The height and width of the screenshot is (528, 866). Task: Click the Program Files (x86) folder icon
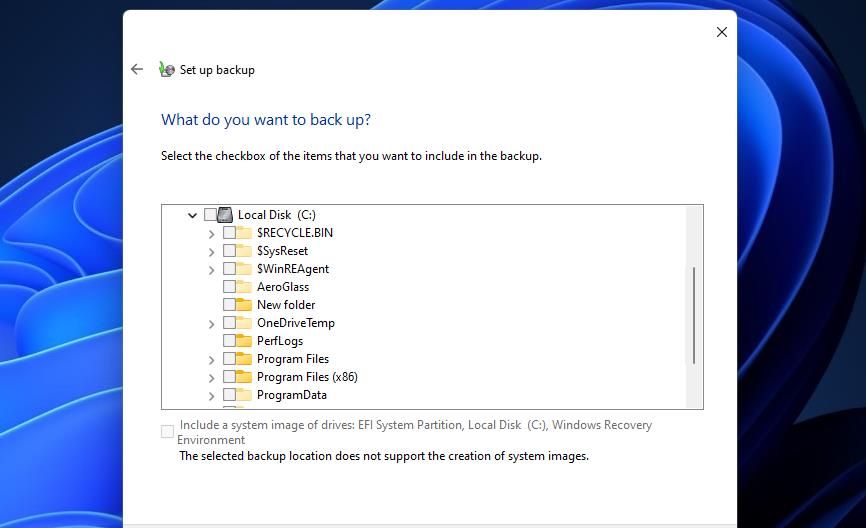(244, 377)
